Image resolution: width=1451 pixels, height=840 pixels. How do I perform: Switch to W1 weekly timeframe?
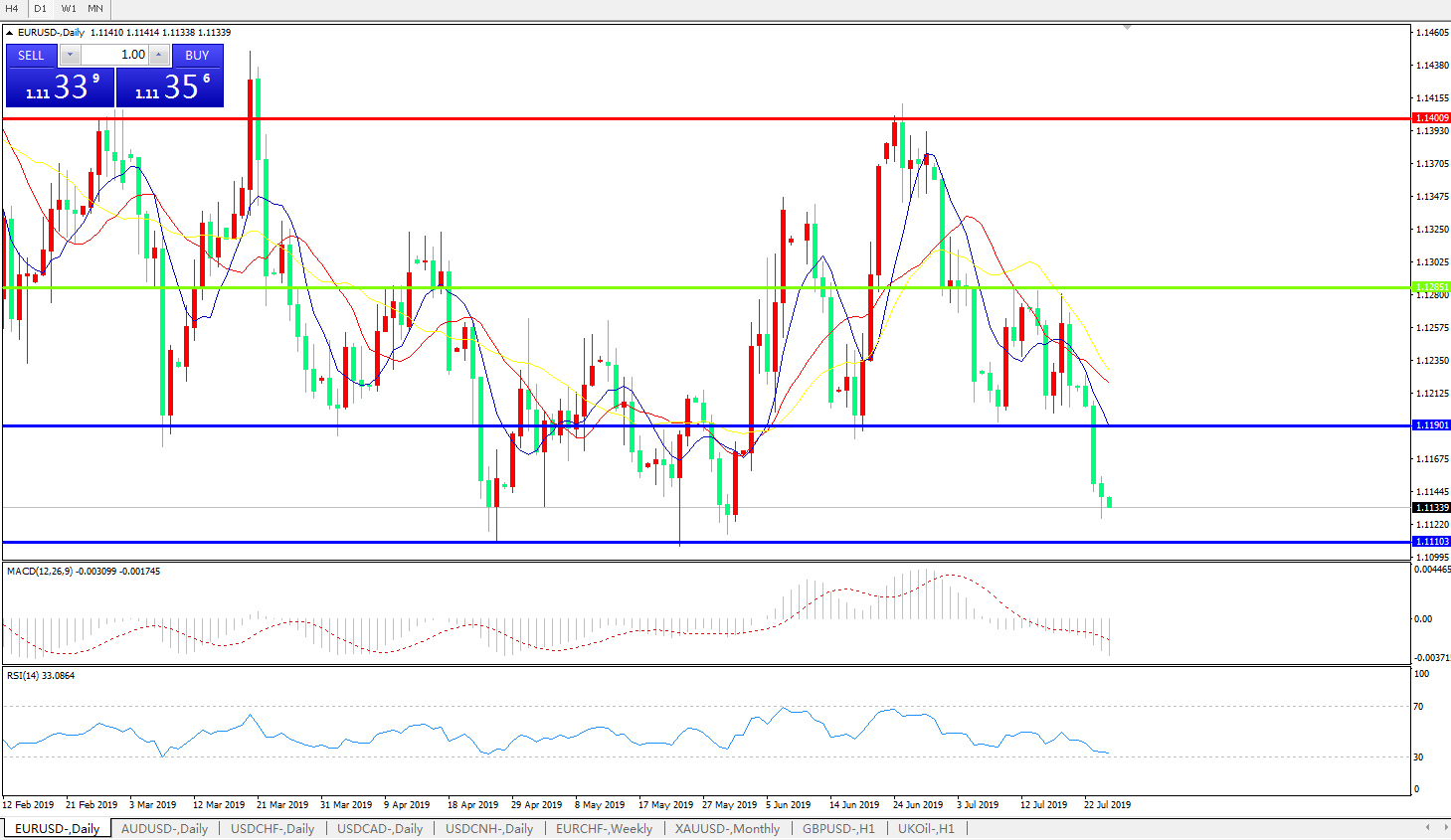68,9
